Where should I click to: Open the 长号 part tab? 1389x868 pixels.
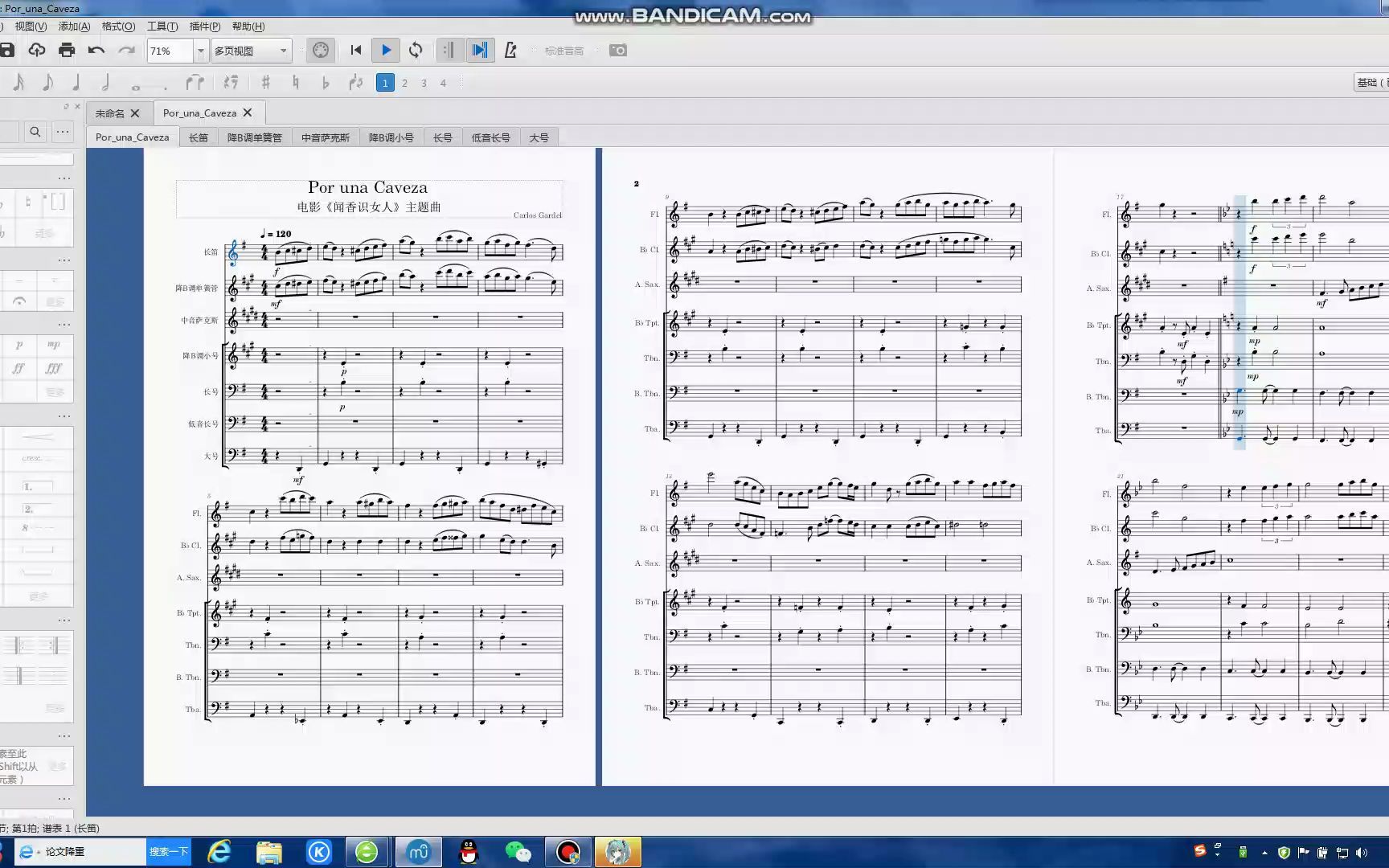(443, 137)
